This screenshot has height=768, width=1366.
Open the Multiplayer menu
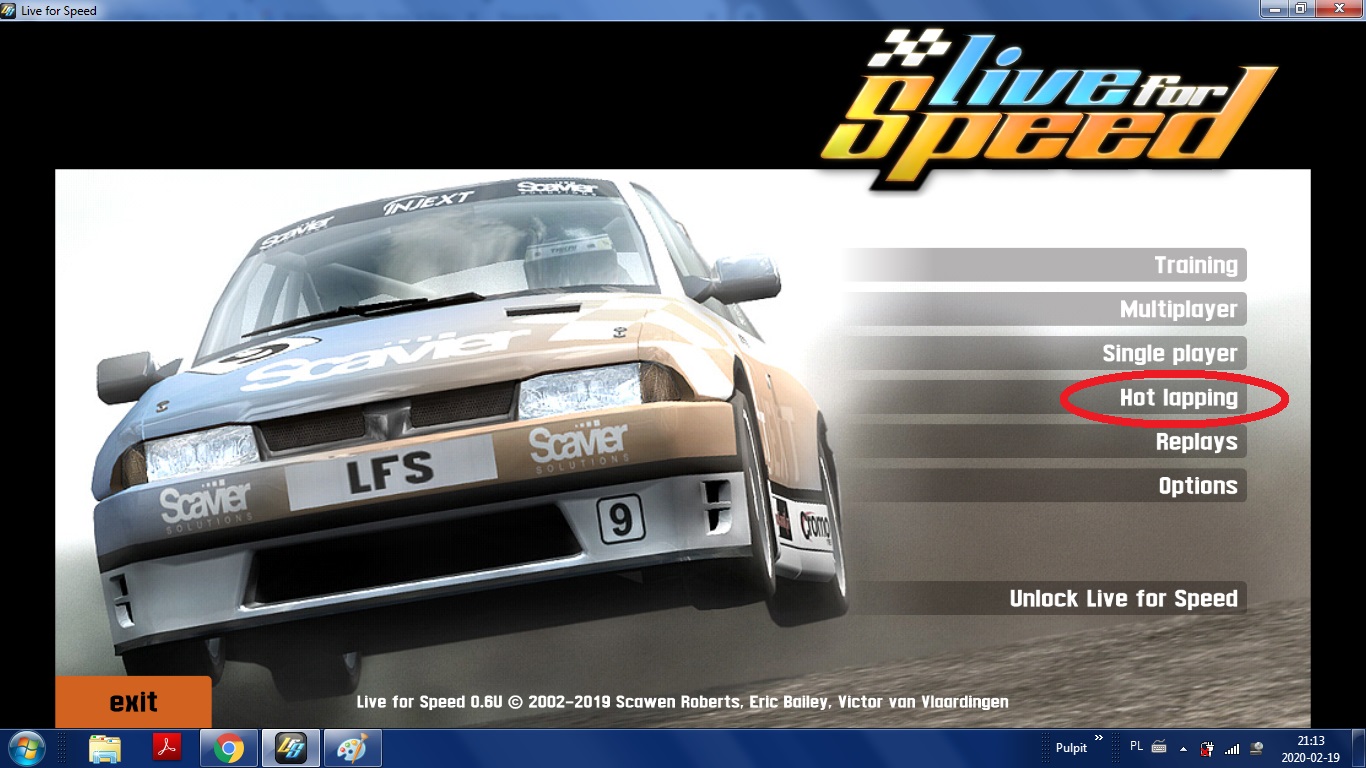[1045, 309]
